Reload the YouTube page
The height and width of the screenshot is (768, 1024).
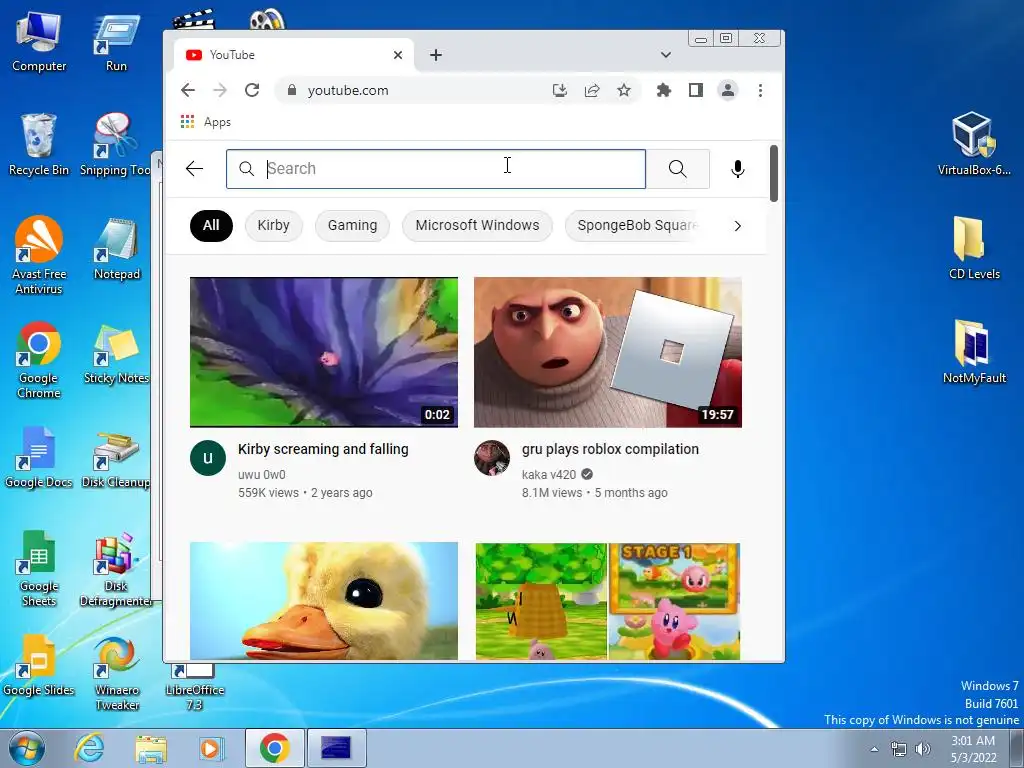click(252, 90)
